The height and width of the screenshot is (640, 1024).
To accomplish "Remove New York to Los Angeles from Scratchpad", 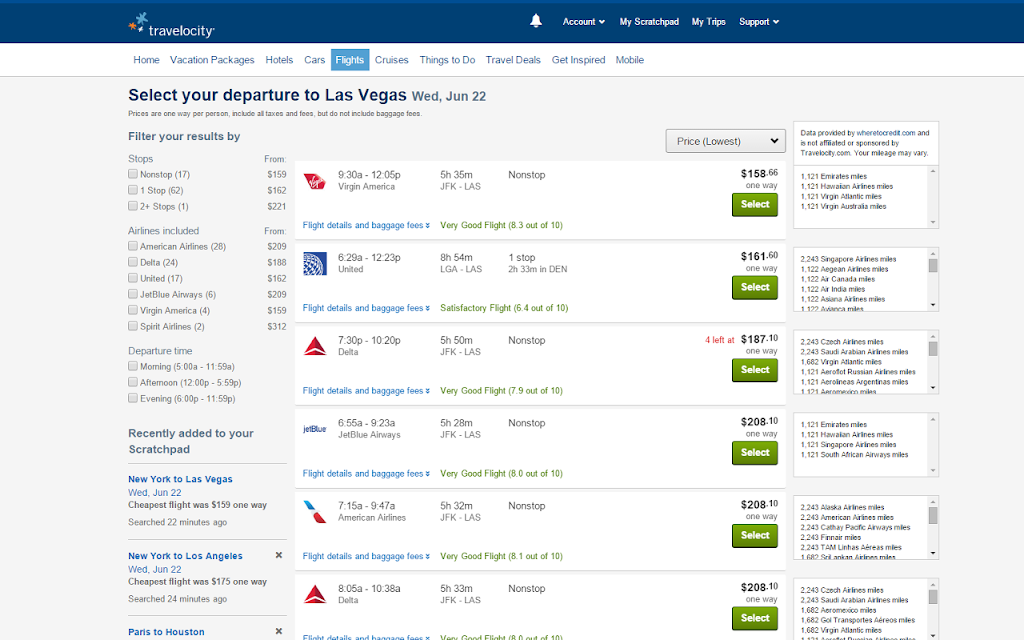I will coord(279,555).
